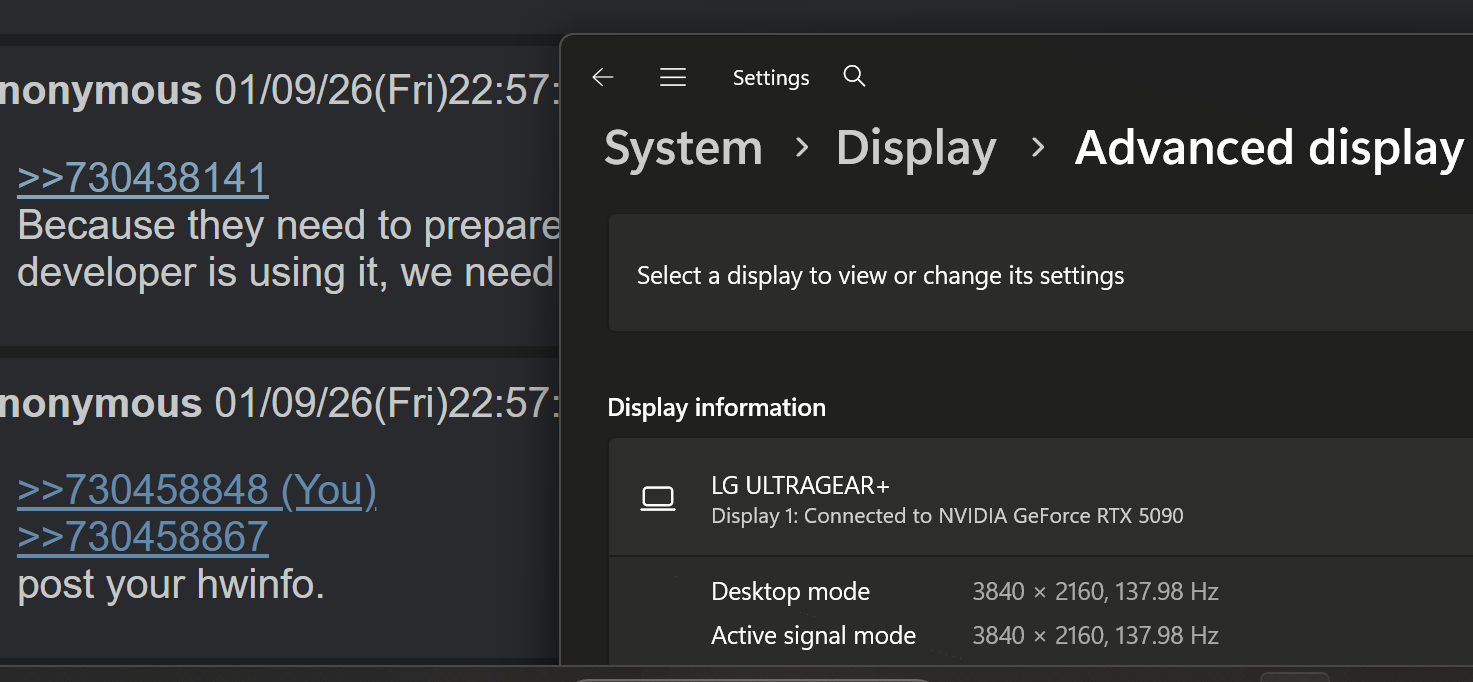Click the chevron between System and Display
The height and width of the screenshot is (682, 1473).
click(801, 148)
